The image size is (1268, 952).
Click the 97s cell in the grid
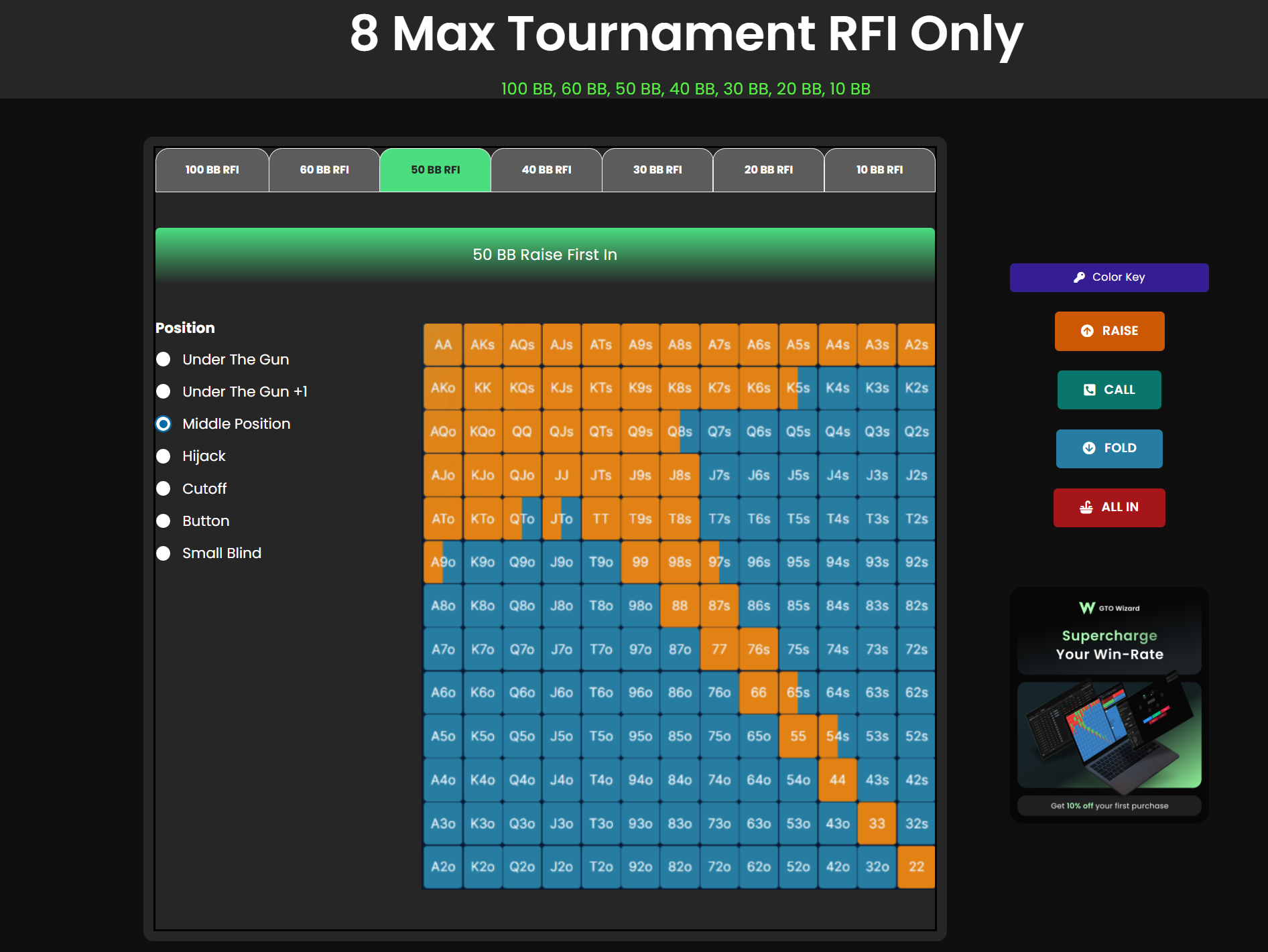[x=719, y=563]
